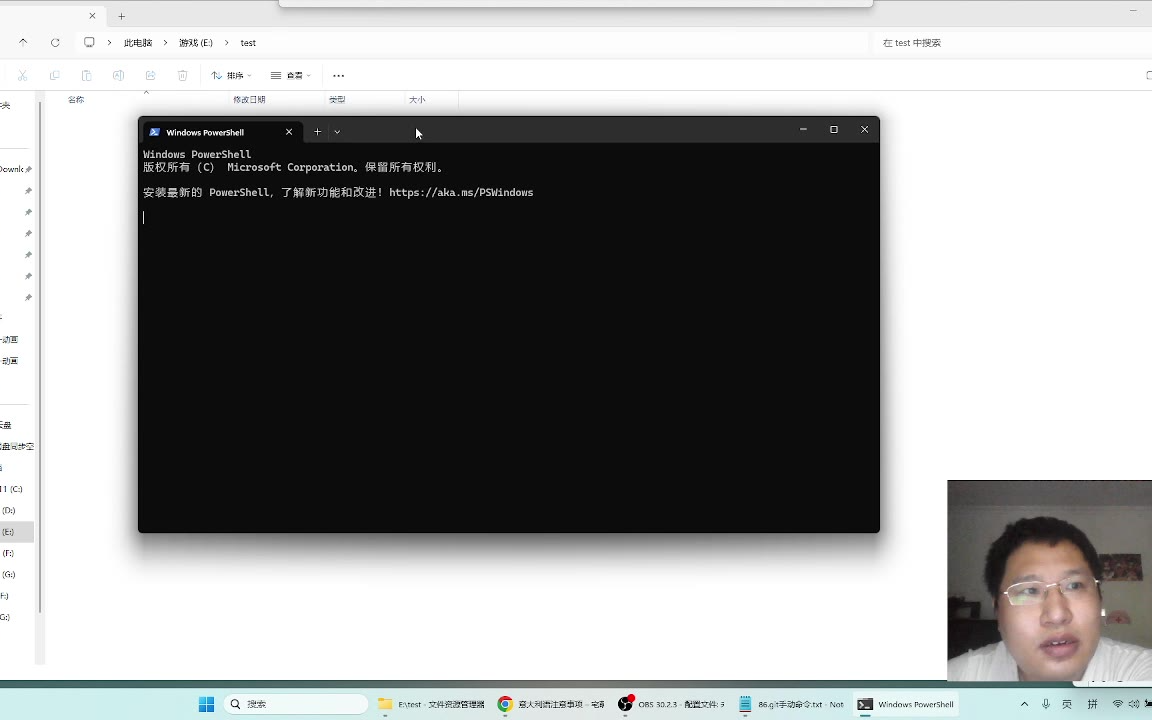Image resolution: width=1152 pixels, height=720 pixels.
Task: Switch to Chrome window in taskbar
Action: point(551,704)
